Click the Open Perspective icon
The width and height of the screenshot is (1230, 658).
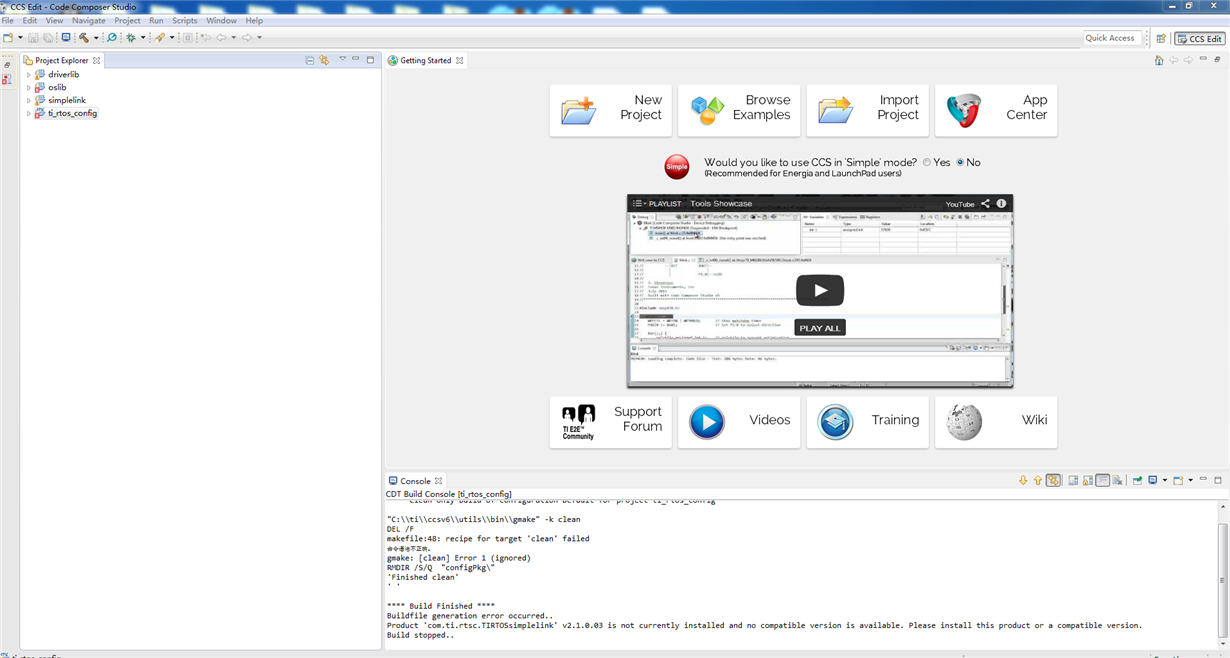click(1161, 39)
